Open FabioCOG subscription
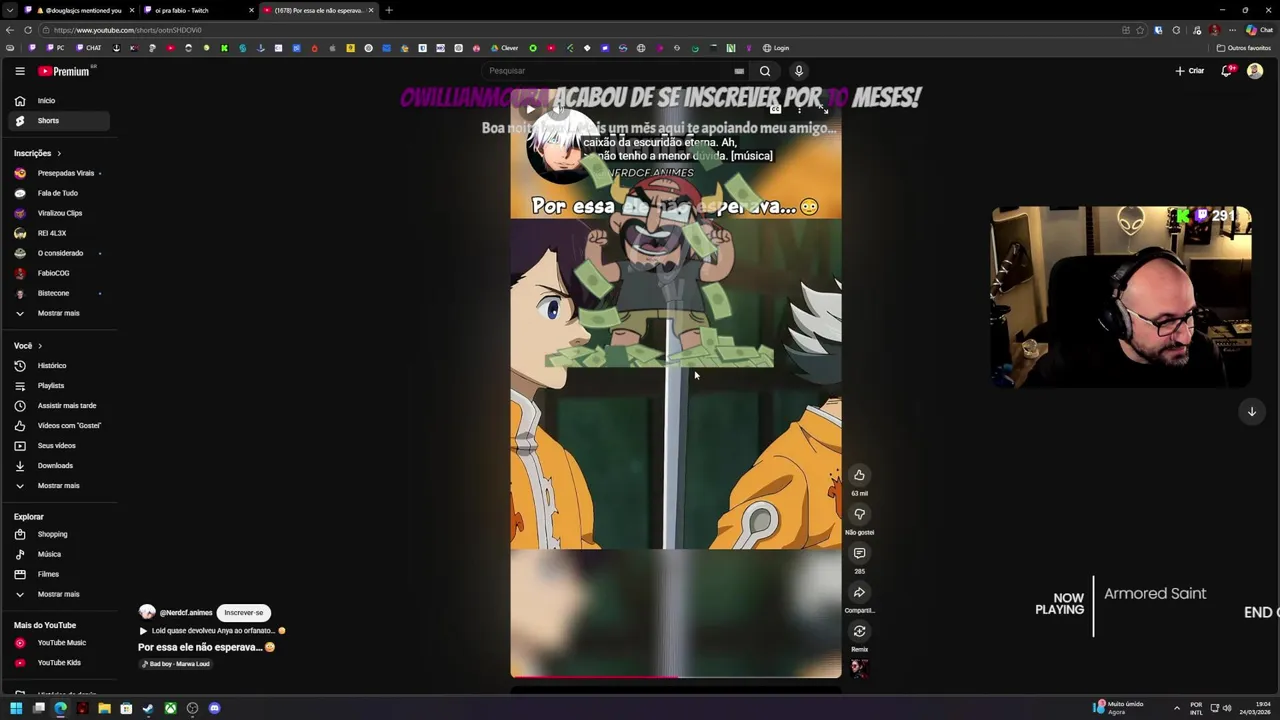 tap(58, 273)
